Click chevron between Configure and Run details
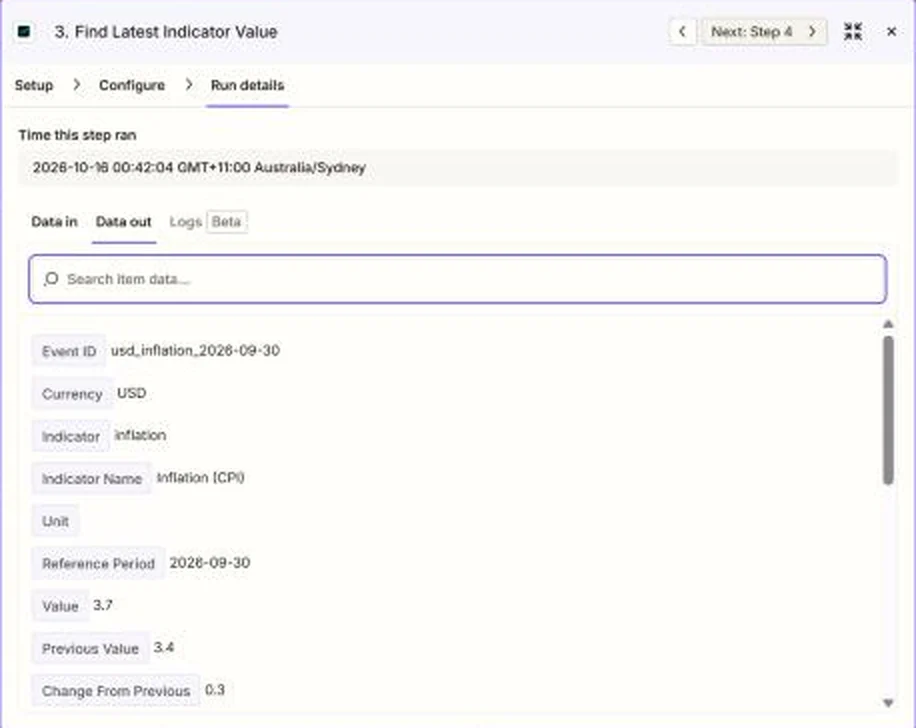The height and width of the screenshot is (728, 916). click(x=189, y=85)
